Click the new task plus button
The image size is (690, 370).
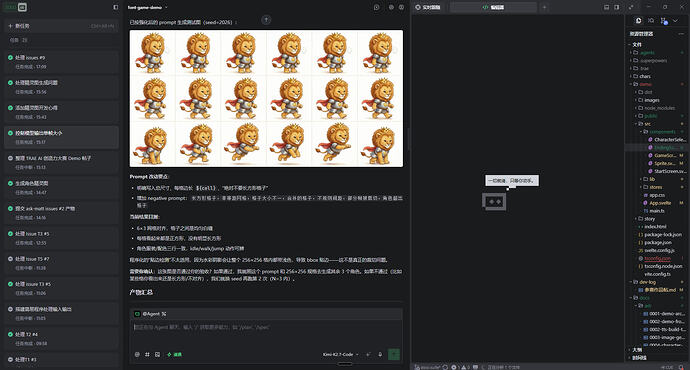click(61, 26)
